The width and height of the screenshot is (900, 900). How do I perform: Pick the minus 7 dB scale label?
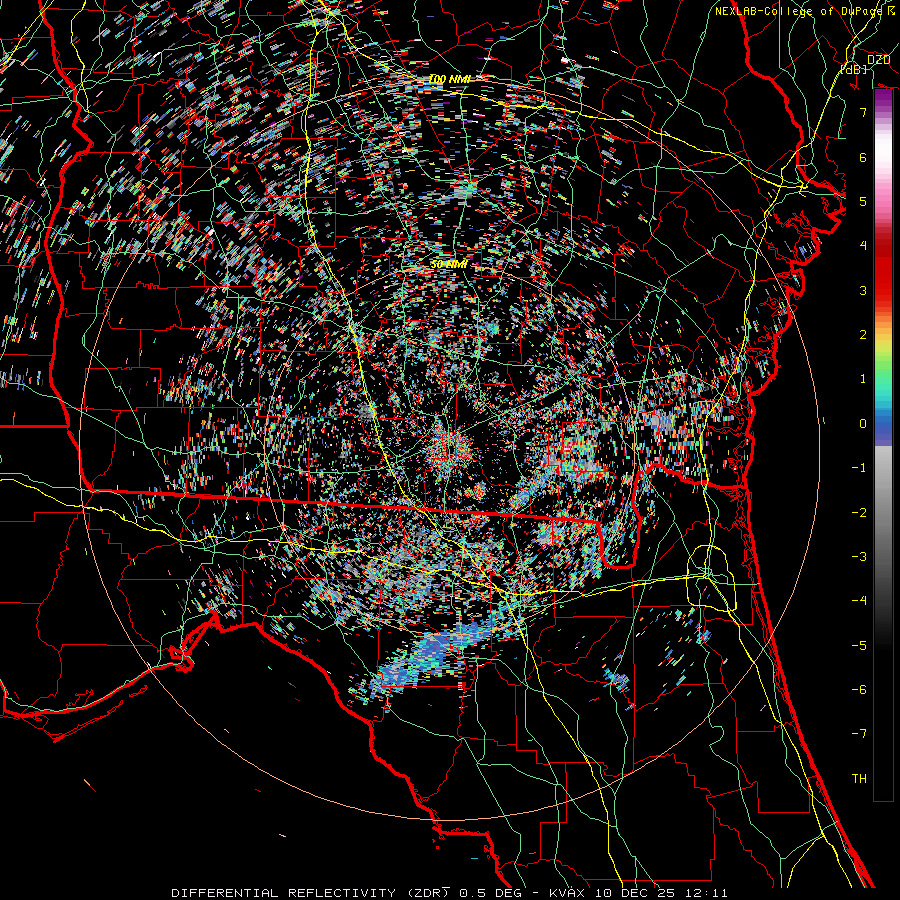[859, 734]
